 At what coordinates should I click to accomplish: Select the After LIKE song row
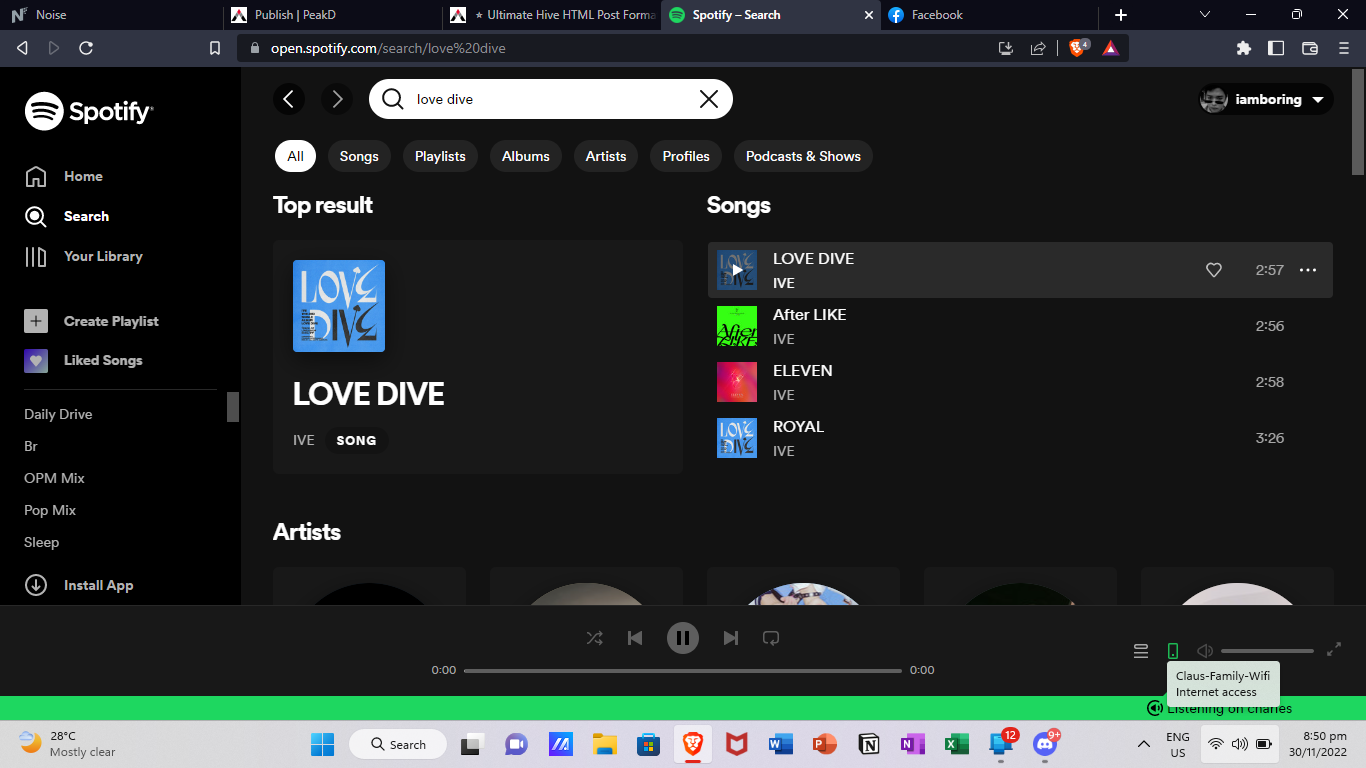click(1020, 326)
